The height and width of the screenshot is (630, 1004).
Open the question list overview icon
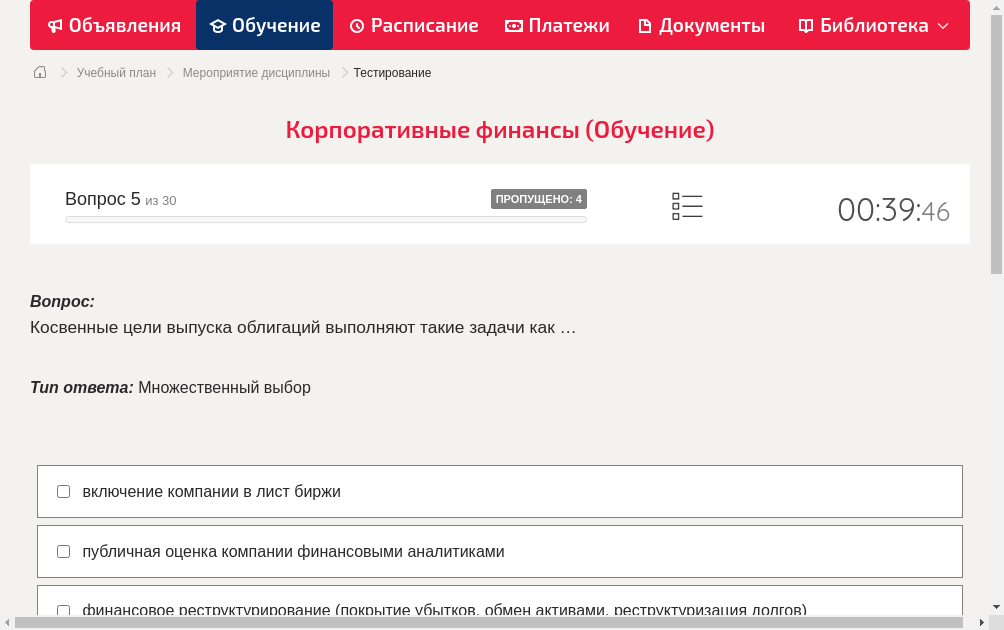click(x=687, y=205)
